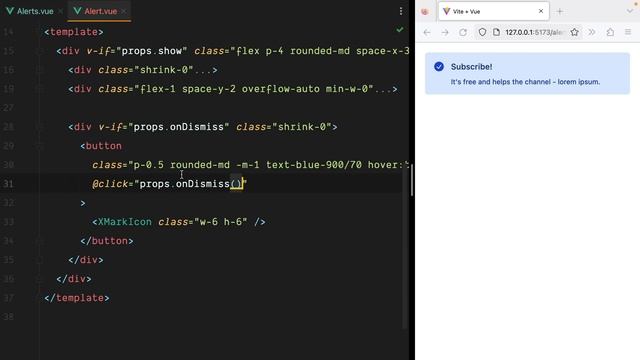
Task: Focus the 127.0.0.1:5173 address field
Action: 535,32
